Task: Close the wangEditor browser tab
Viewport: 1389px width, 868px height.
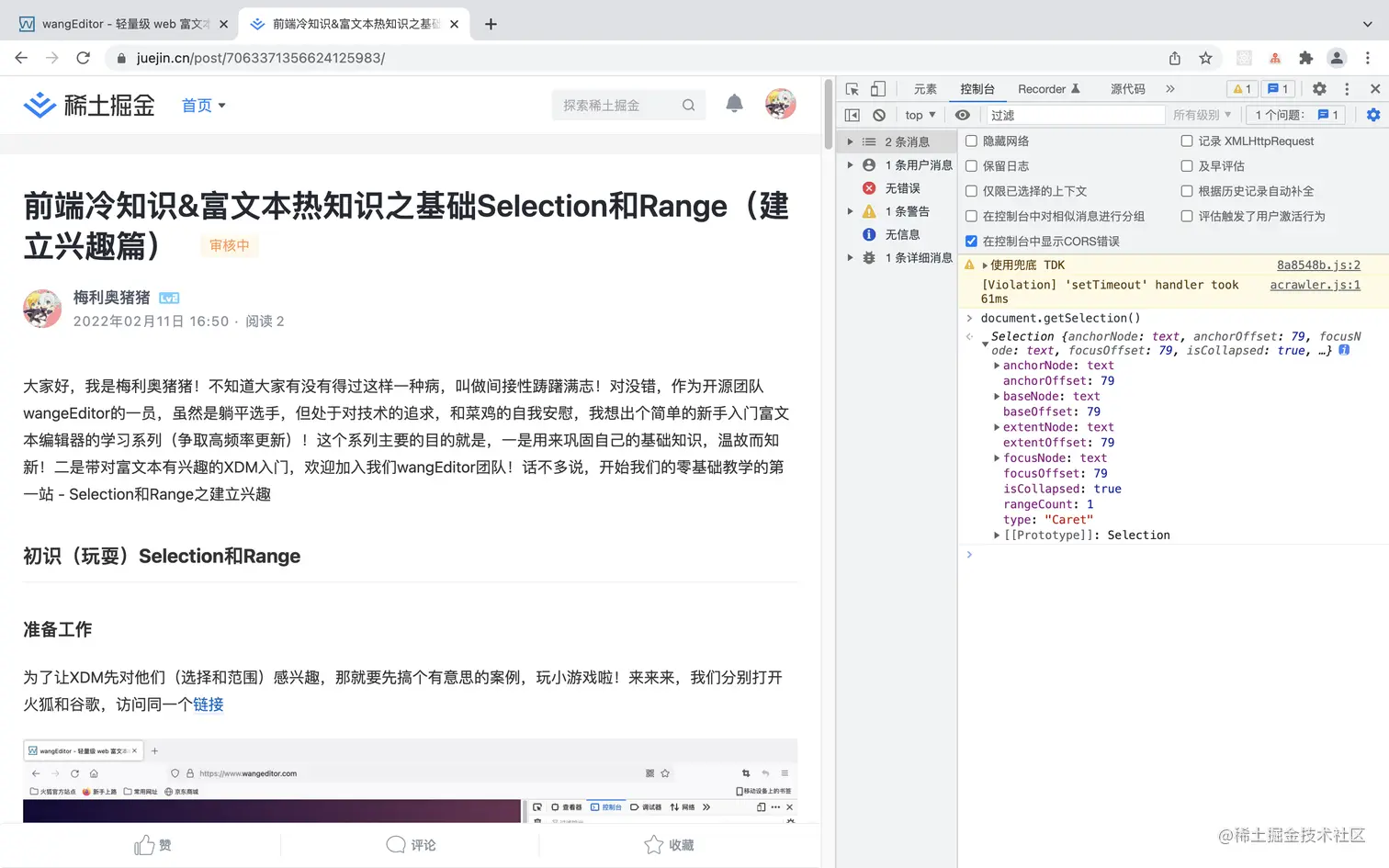Action: click(x=223, y=24)
